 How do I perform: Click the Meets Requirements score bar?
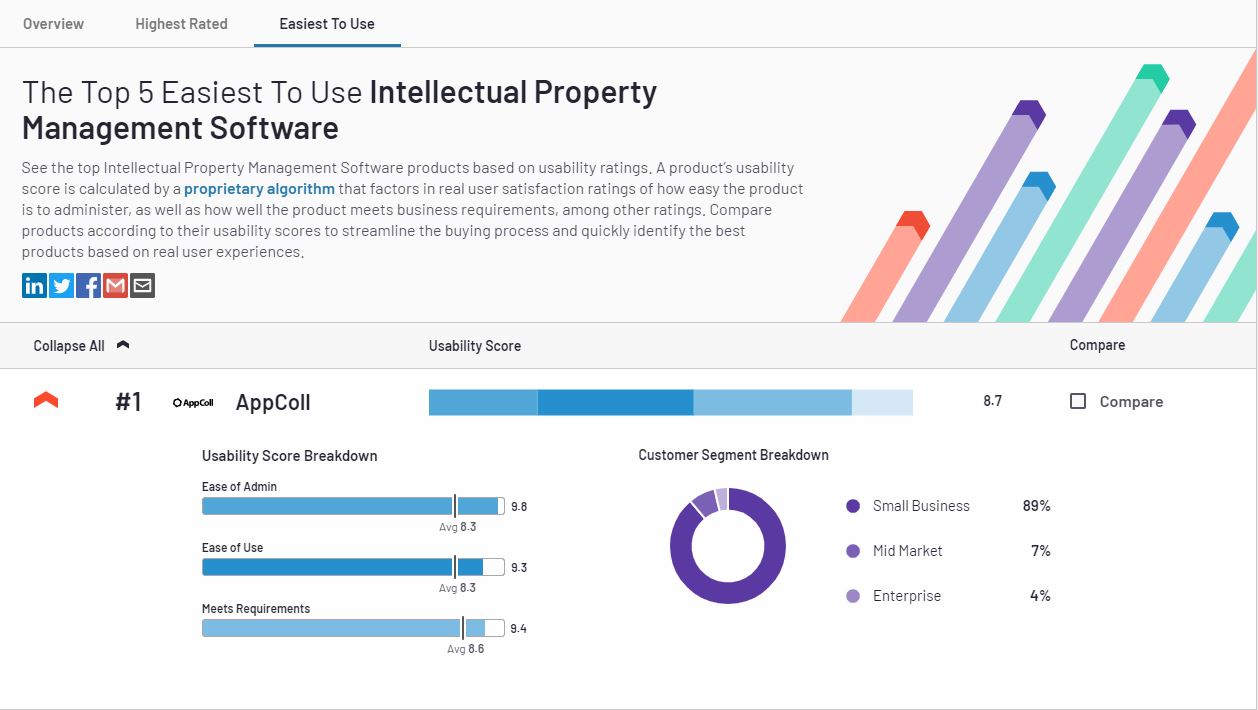pos(353,628)
